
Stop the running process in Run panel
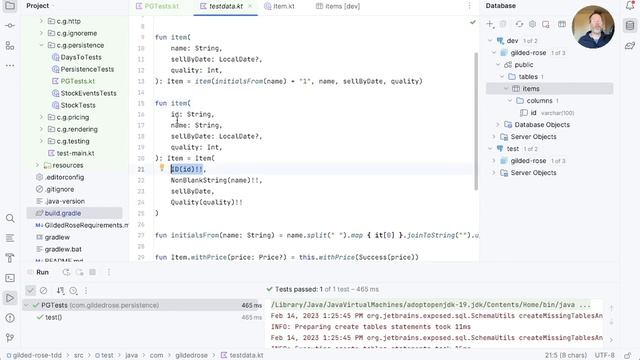click(93, 272)
